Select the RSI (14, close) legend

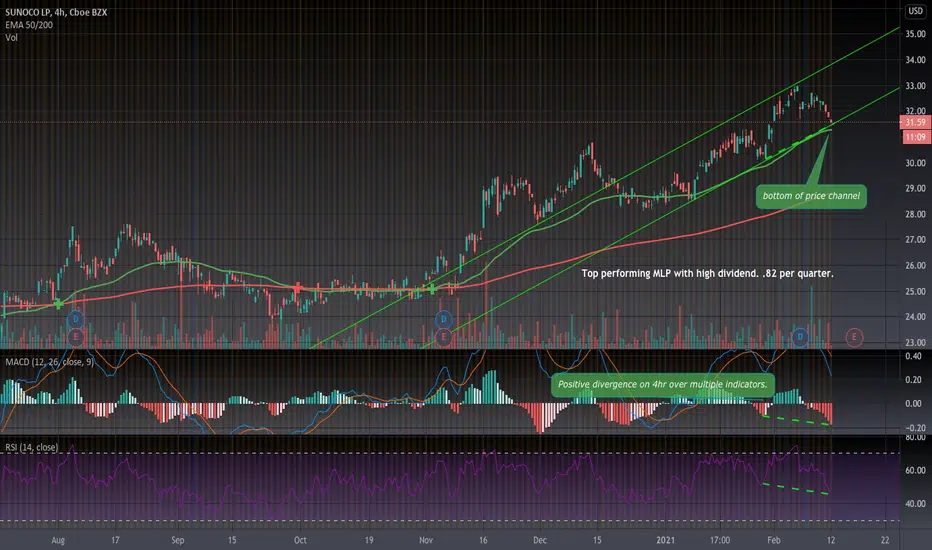pos(32,447)
